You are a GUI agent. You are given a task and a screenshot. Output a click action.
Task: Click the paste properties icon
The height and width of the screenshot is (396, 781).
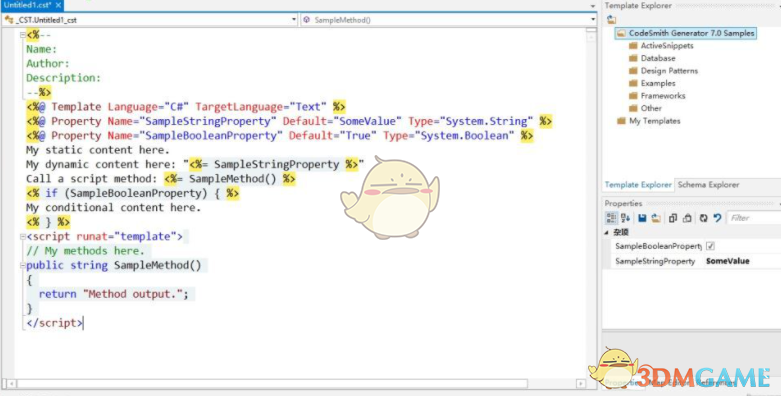point(687,218)
